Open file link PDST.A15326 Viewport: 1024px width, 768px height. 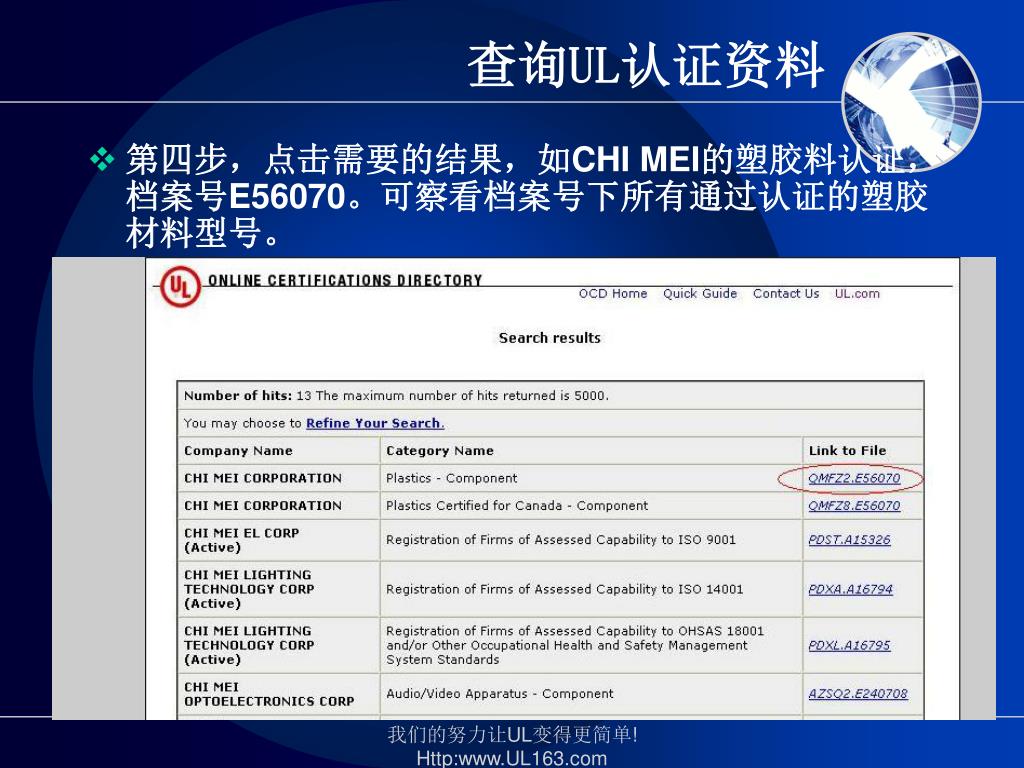[x=849, y=539]
